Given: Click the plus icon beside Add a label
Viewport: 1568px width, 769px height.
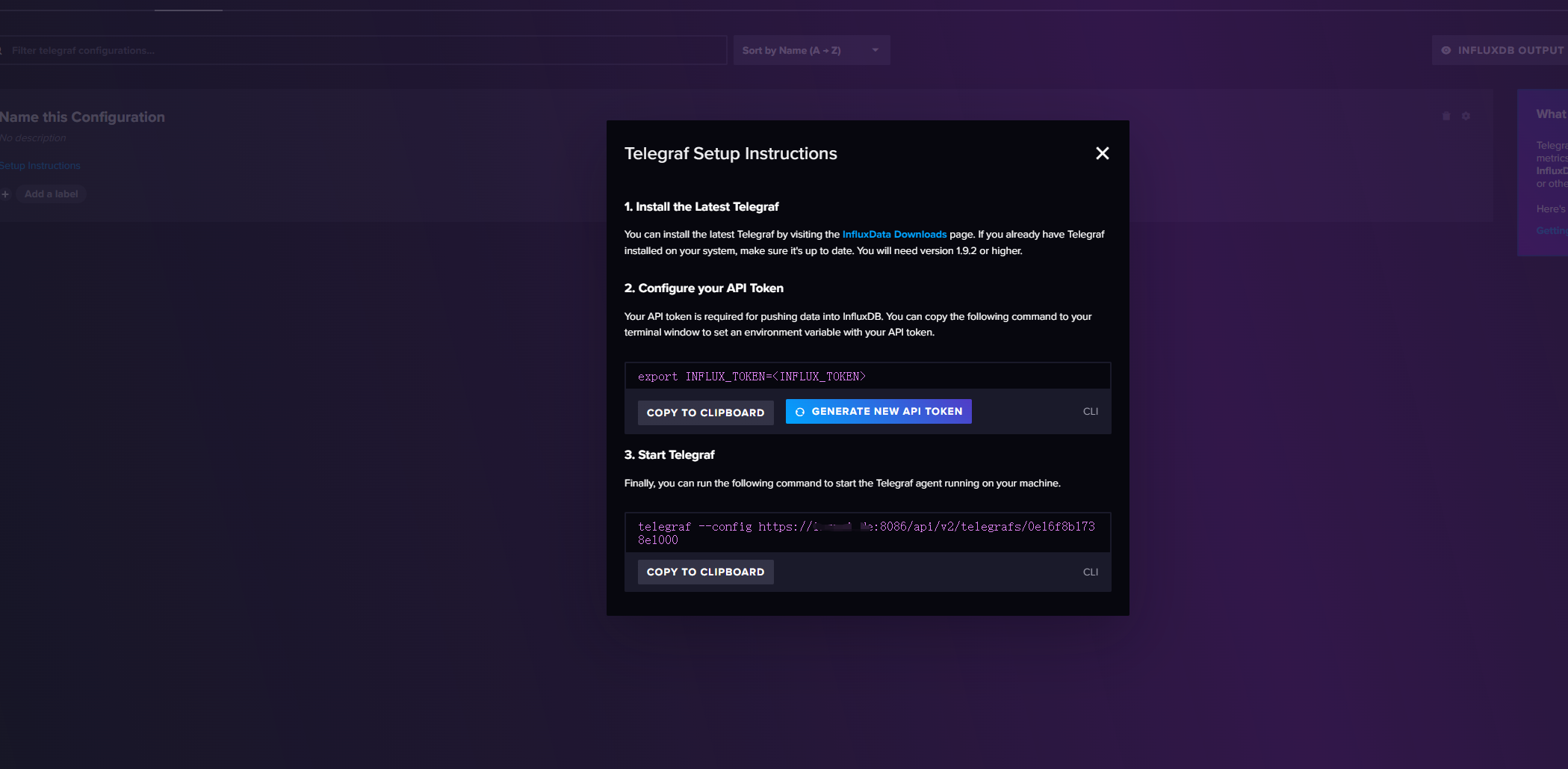Looking at the screenshot, I should coord(5,194).
